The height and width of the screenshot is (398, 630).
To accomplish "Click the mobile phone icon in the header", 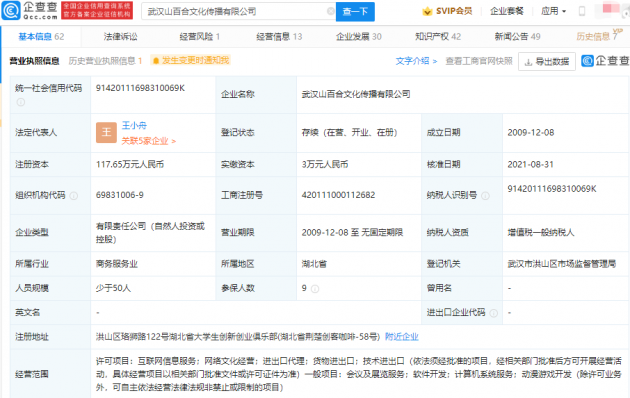I will [x=582, y=11].
